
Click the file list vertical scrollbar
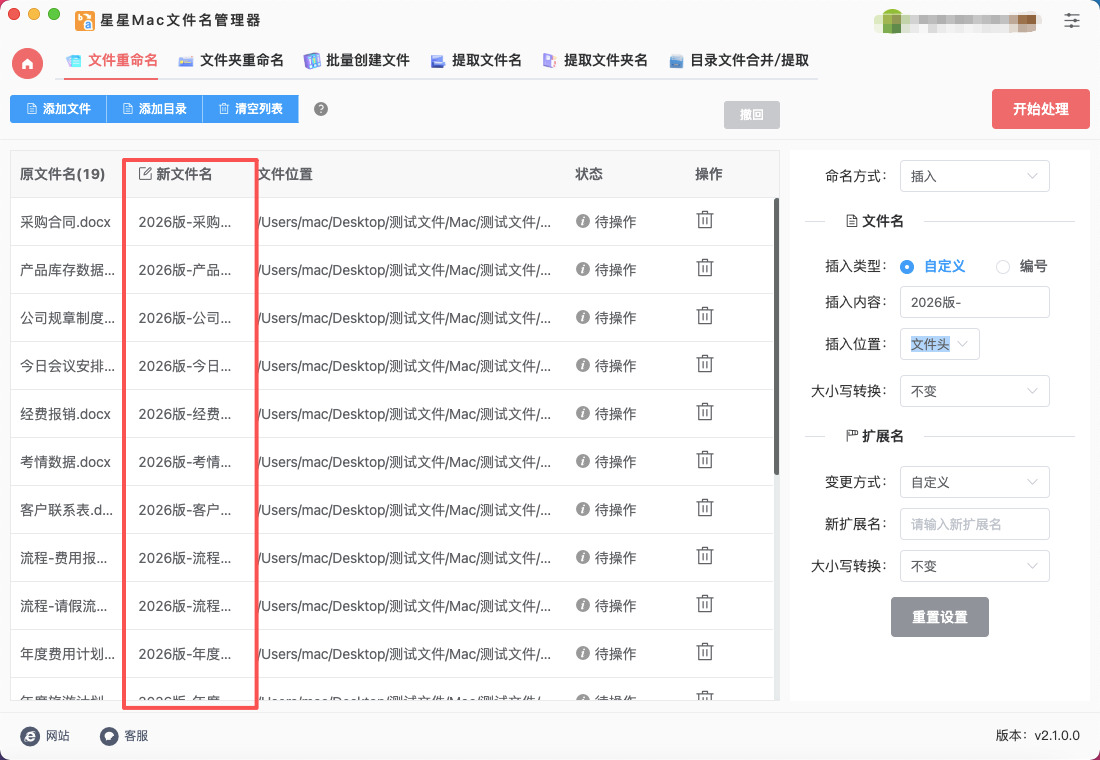(x=776, y=337)
